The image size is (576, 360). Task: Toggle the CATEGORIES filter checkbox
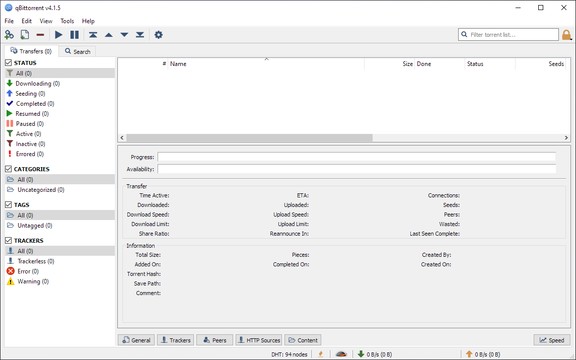[x=8, y=169]
